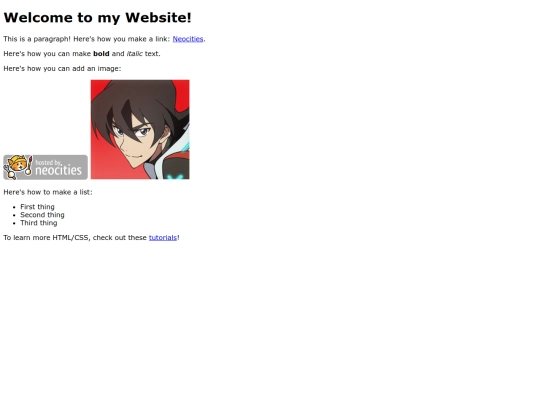This screenshot has height=405, width=540.
Task: Click the neocities wordmark on the badge
Action: pyautogui.click(x=59, y=170)
